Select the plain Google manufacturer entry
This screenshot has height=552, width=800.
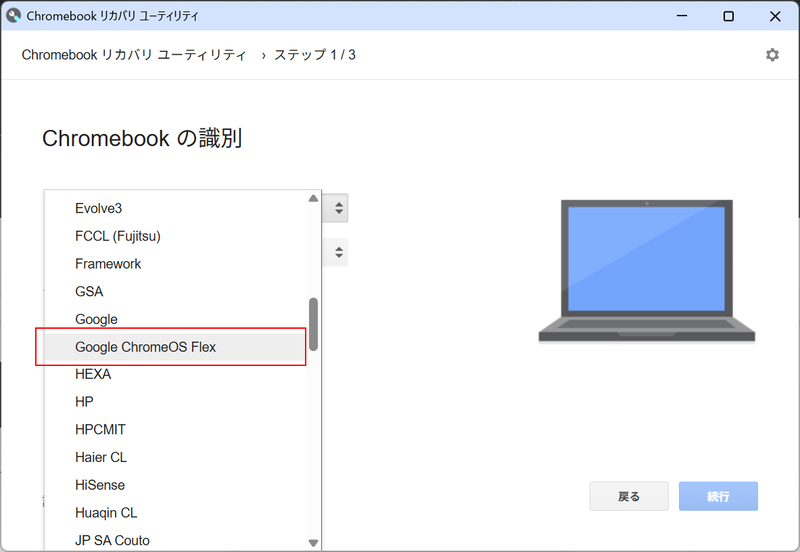point(175,319)
